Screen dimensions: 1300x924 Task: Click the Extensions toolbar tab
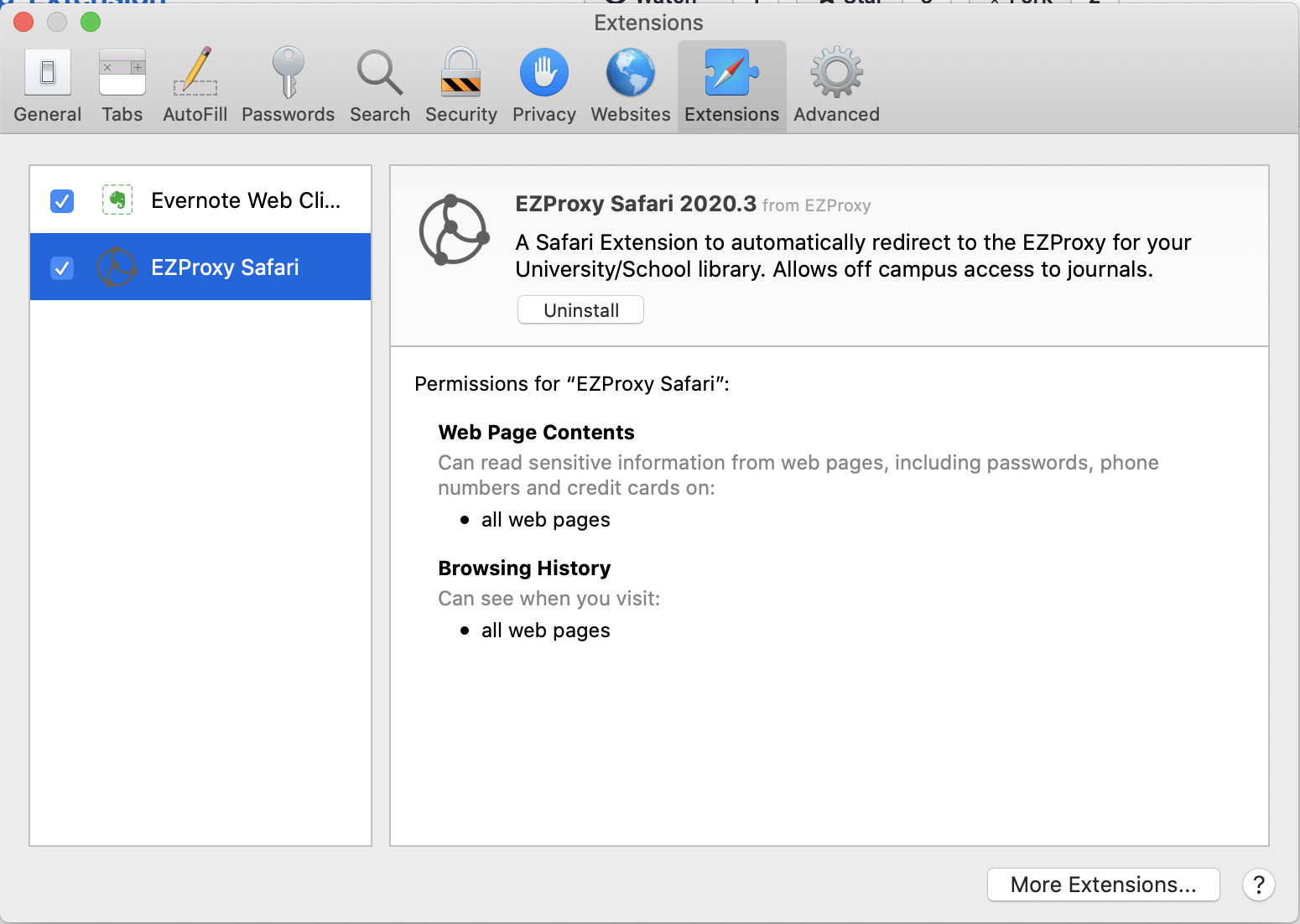point(731,84)
